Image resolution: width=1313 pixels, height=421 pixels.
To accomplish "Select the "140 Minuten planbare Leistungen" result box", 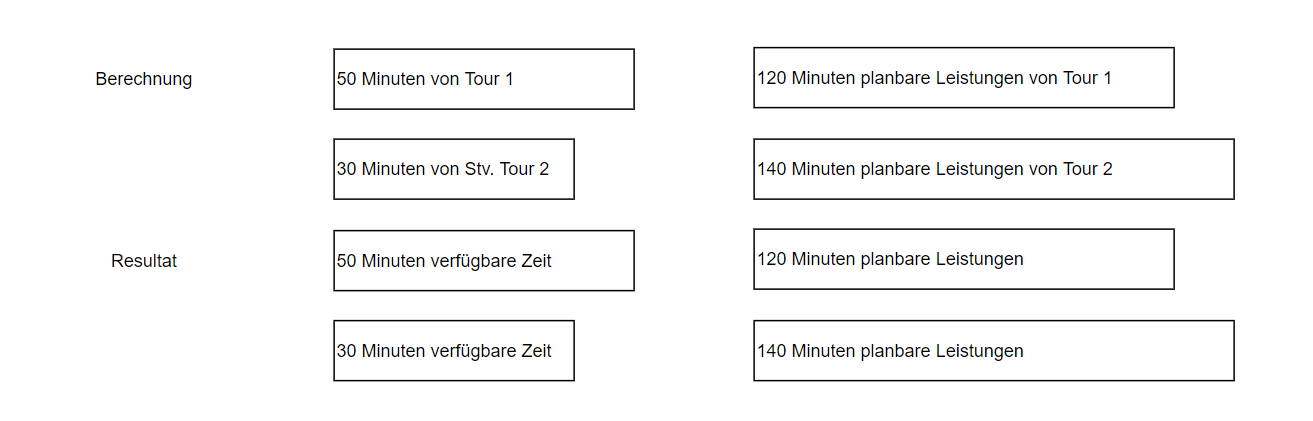I will [x=994, y=351].
